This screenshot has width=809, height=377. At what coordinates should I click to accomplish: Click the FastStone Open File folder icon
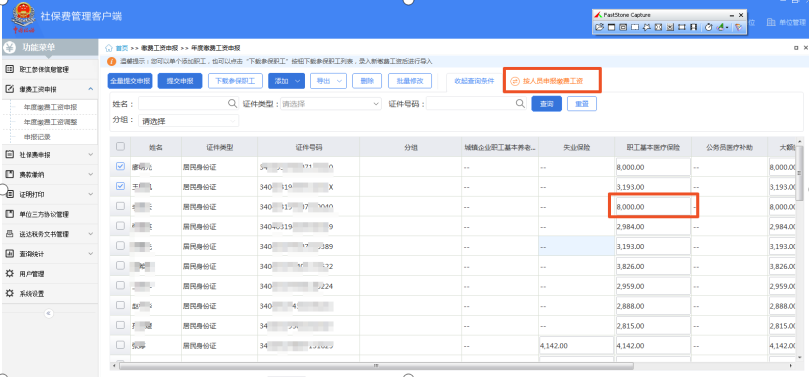pos(600,27)
